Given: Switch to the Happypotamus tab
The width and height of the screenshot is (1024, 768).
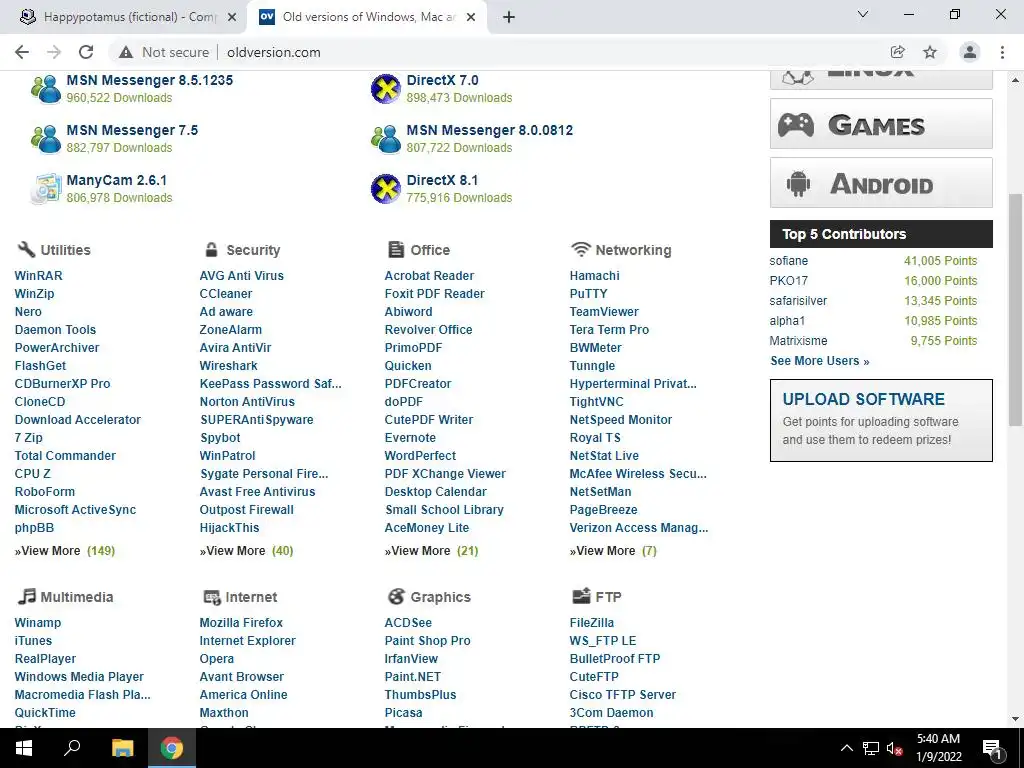Looking at the screenshot, I should click(x=127, y=17).
